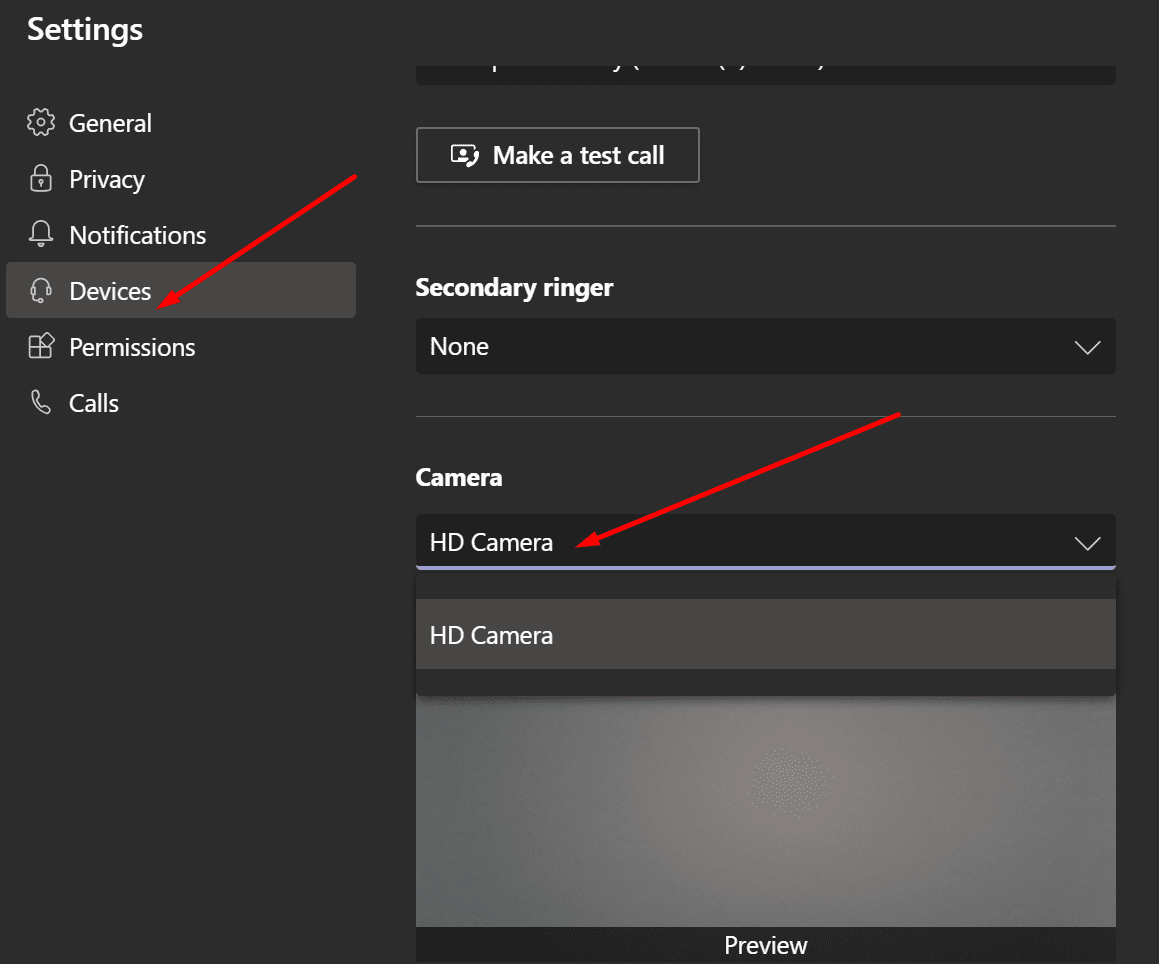Open the General settings section
1159x964 pixels.
tap(181, 123)
